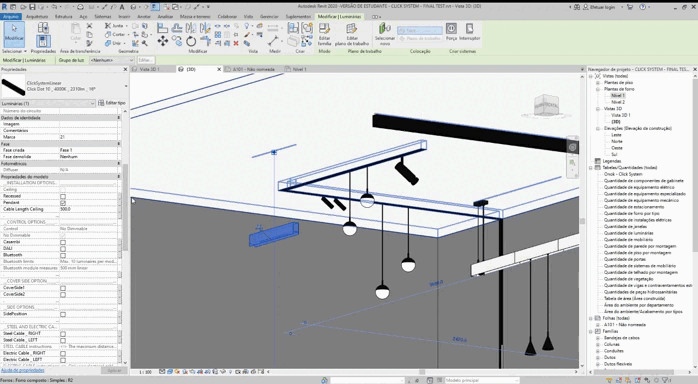This screenshot has height=384, width=698.
Task: Open the Interruptor system tool
Action: [469, 32]
